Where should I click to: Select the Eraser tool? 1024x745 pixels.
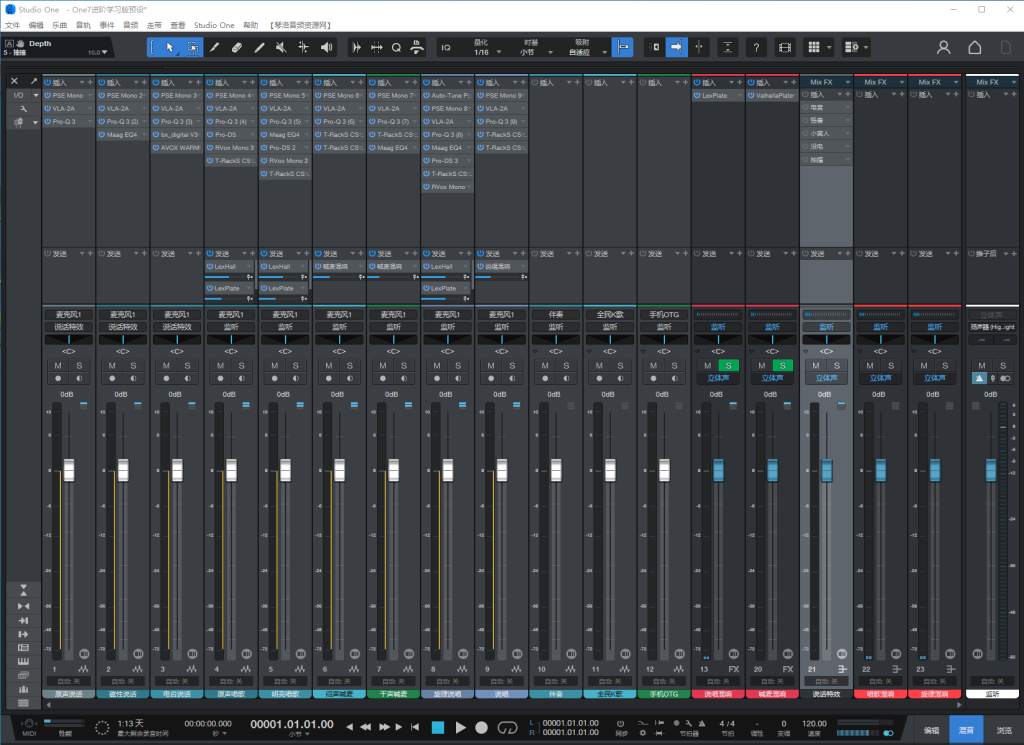tap(237, 47)
